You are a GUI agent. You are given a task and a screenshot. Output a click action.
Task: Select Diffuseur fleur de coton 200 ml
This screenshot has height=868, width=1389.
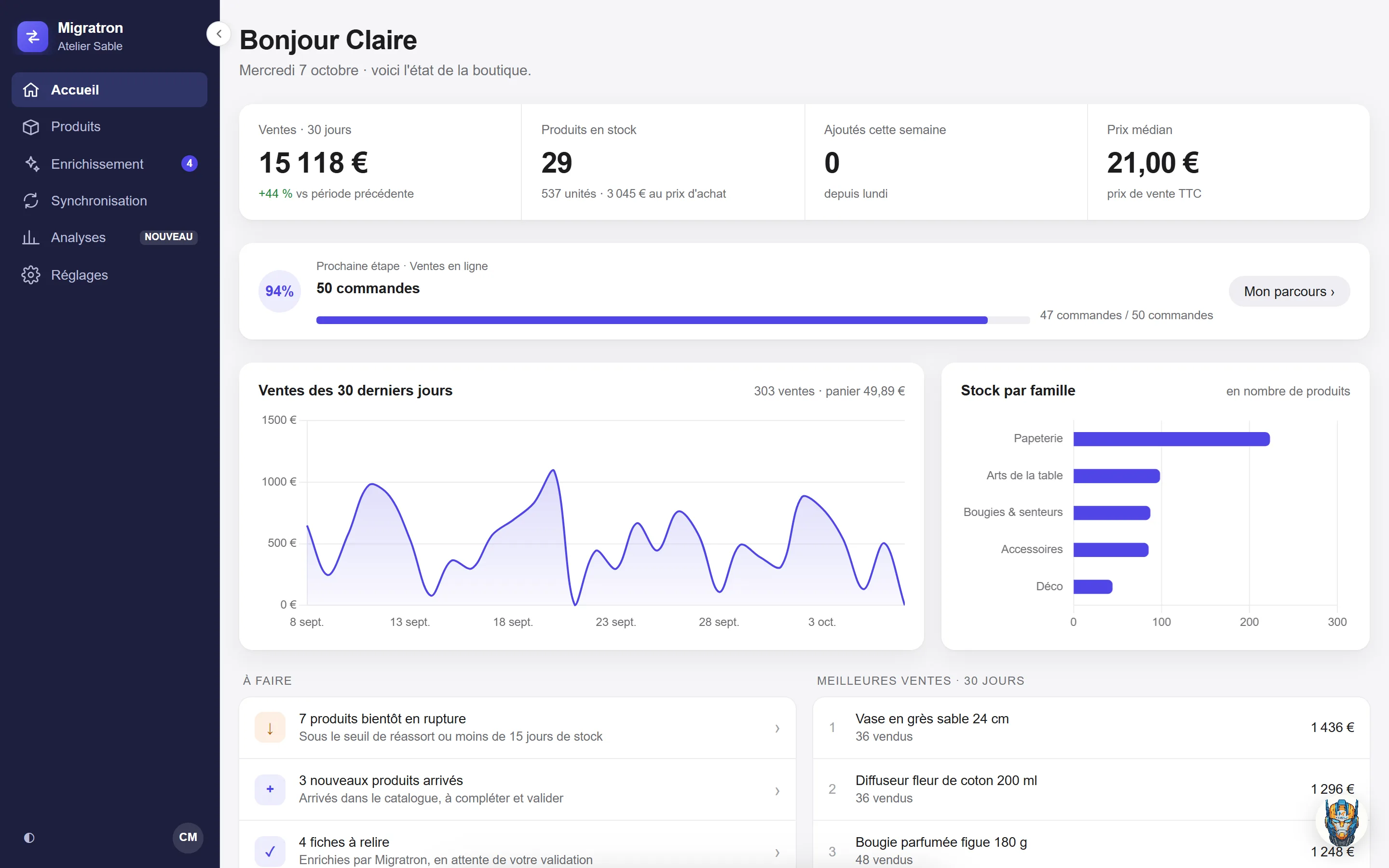coord(1091,789)
